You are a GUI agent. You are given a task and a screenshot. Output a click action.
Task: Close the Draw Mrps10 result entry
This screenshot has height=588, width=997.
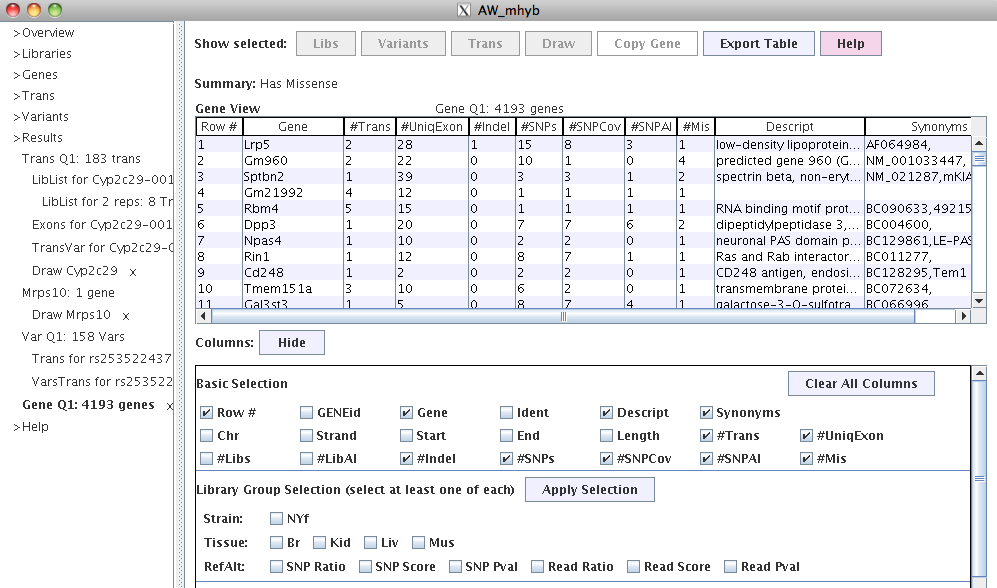pyautogui.click(x=126, y=316)
